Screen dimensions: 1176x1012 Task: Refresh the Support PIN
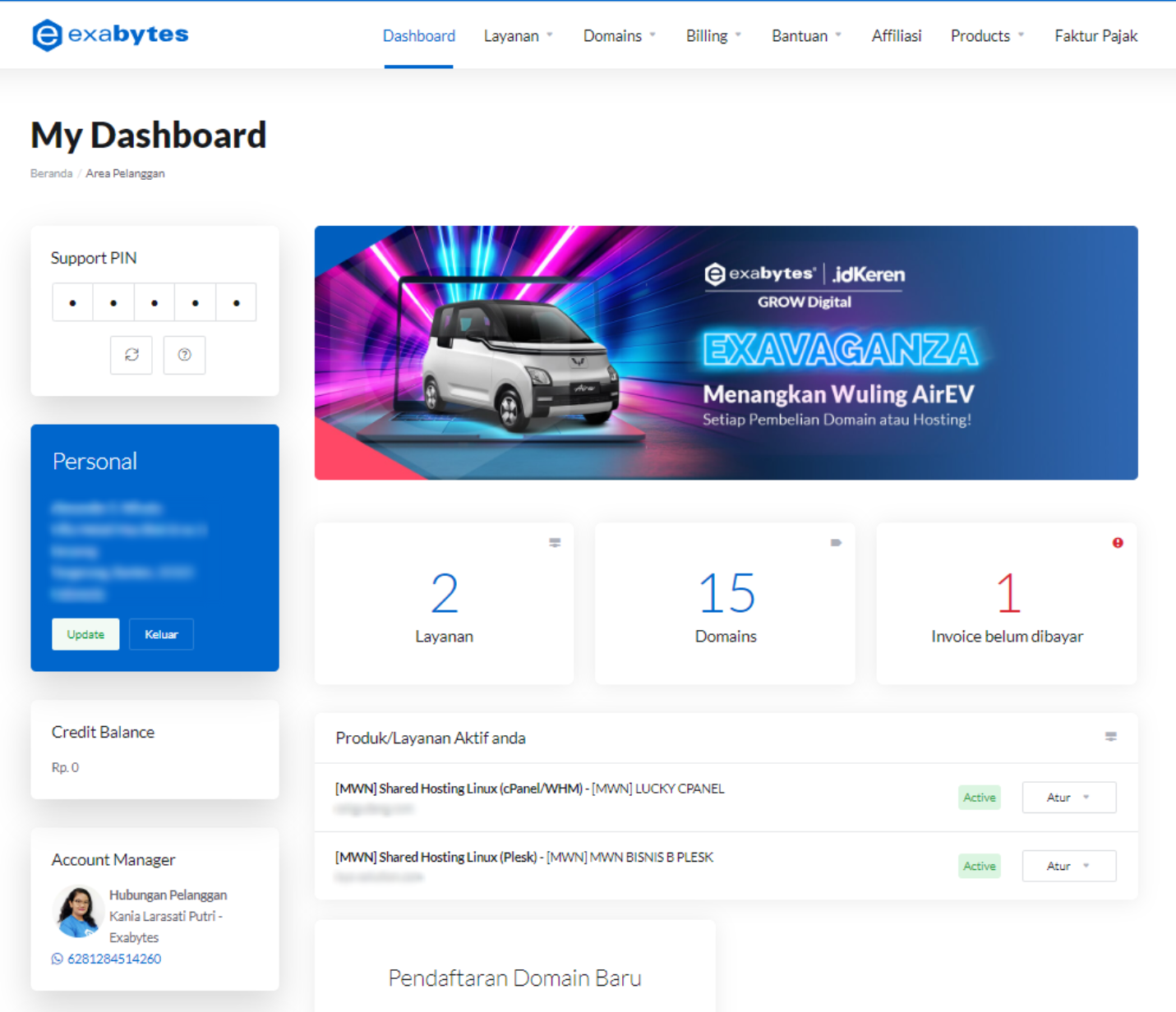pyautogui.click(x=131, y=355)
